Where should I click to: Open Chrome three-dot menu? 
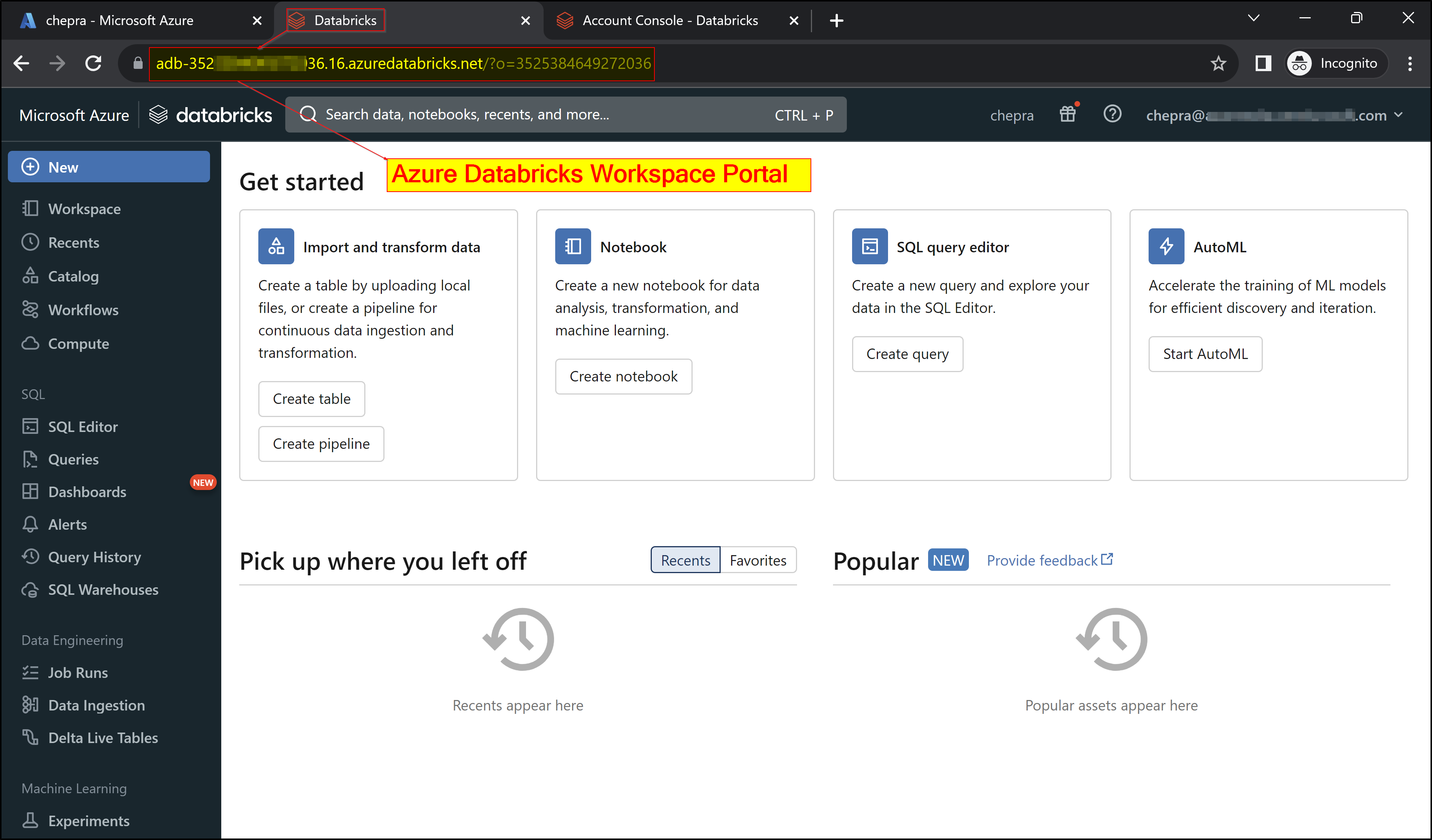(1410, 63)
